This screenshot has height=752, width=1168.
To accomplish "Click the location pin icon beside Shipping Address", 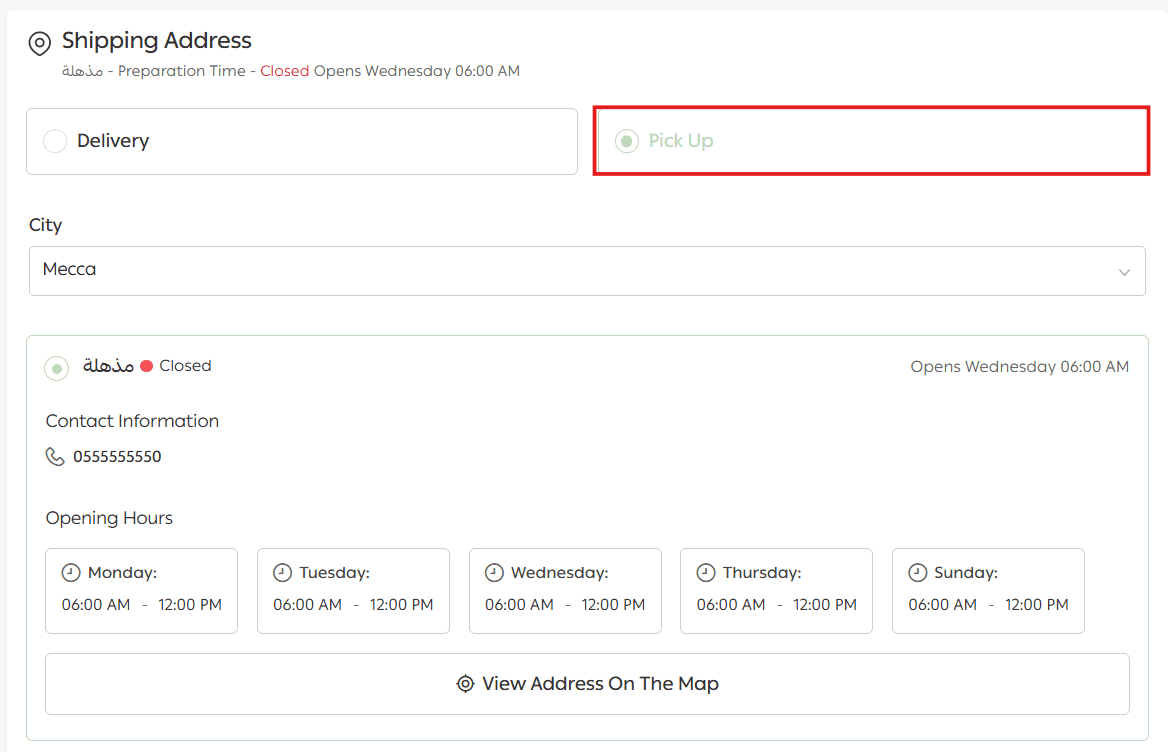I will (x=39, y=44).
